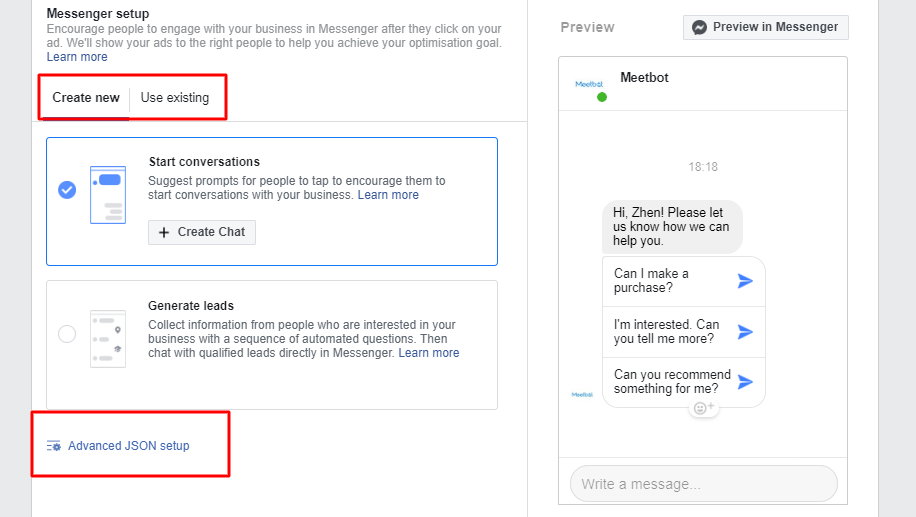Click the Preview in Messenger button
The width and height of the screenshot is (916, 517).
pyautogui.click(x=766, y=27)
